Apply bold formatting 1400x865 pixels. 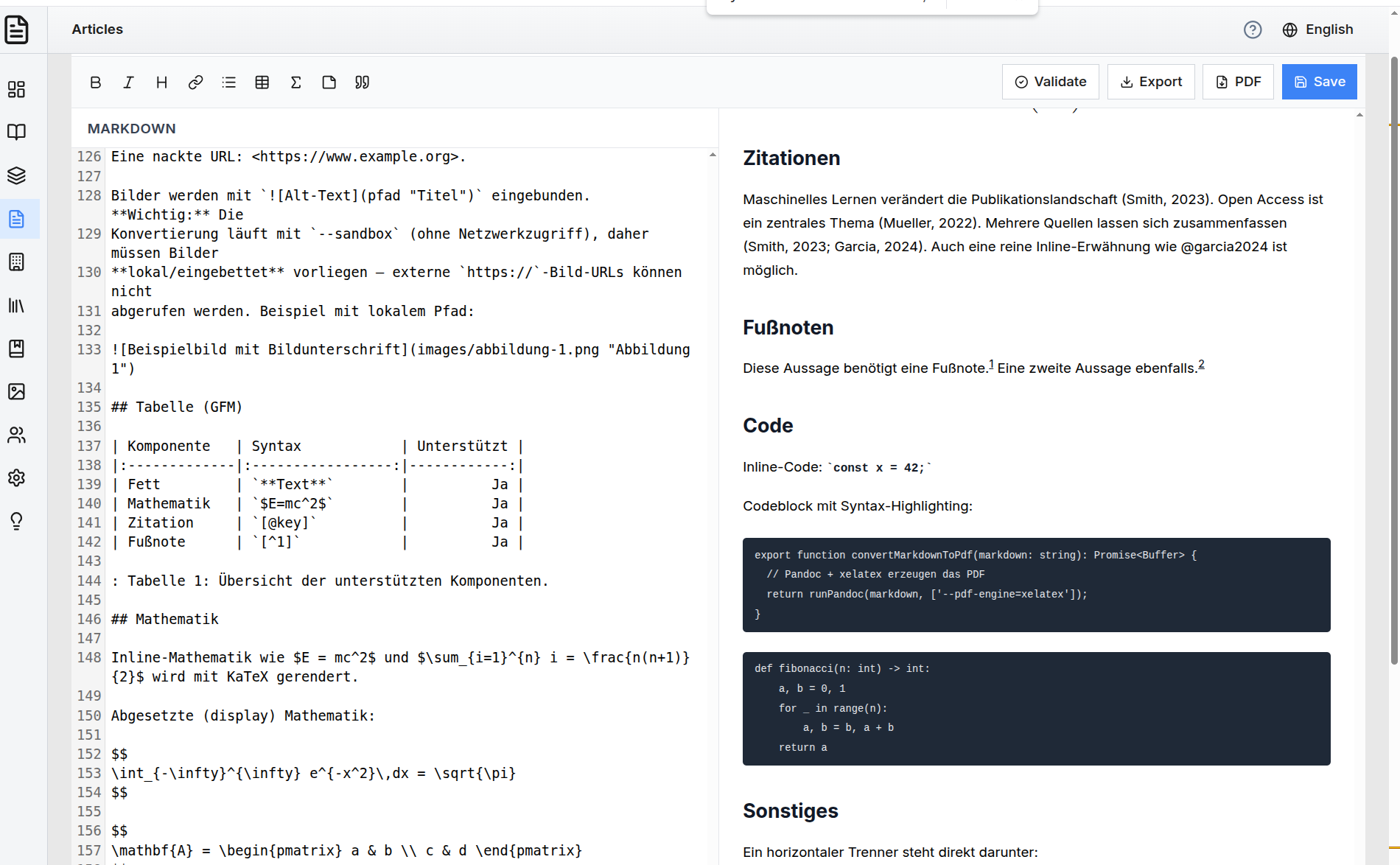pyautogui.click(x=95, y=82)
